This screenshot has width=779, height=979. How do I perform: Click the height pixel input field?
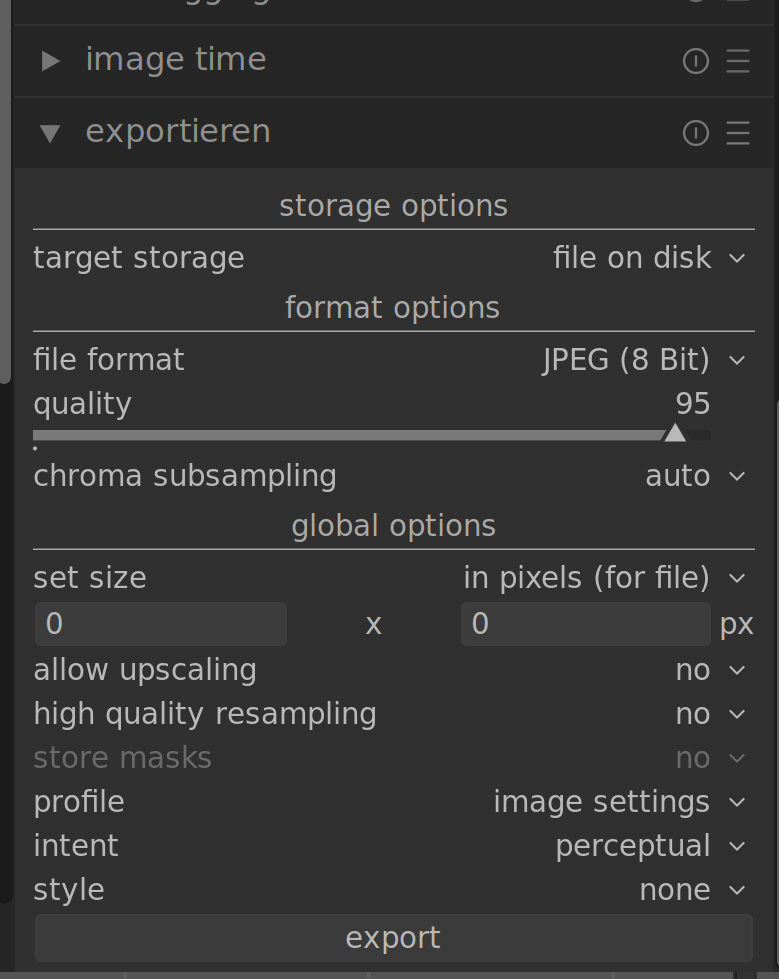[x=585, y=624]
